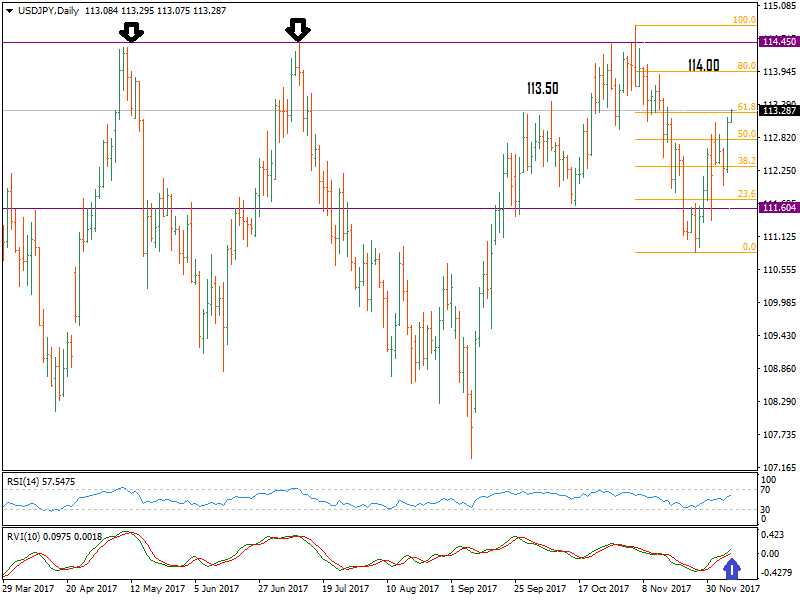Click the Fibonacci 50.0 level label
Viewport: 800px width, 600px height.
coord(745,133)
